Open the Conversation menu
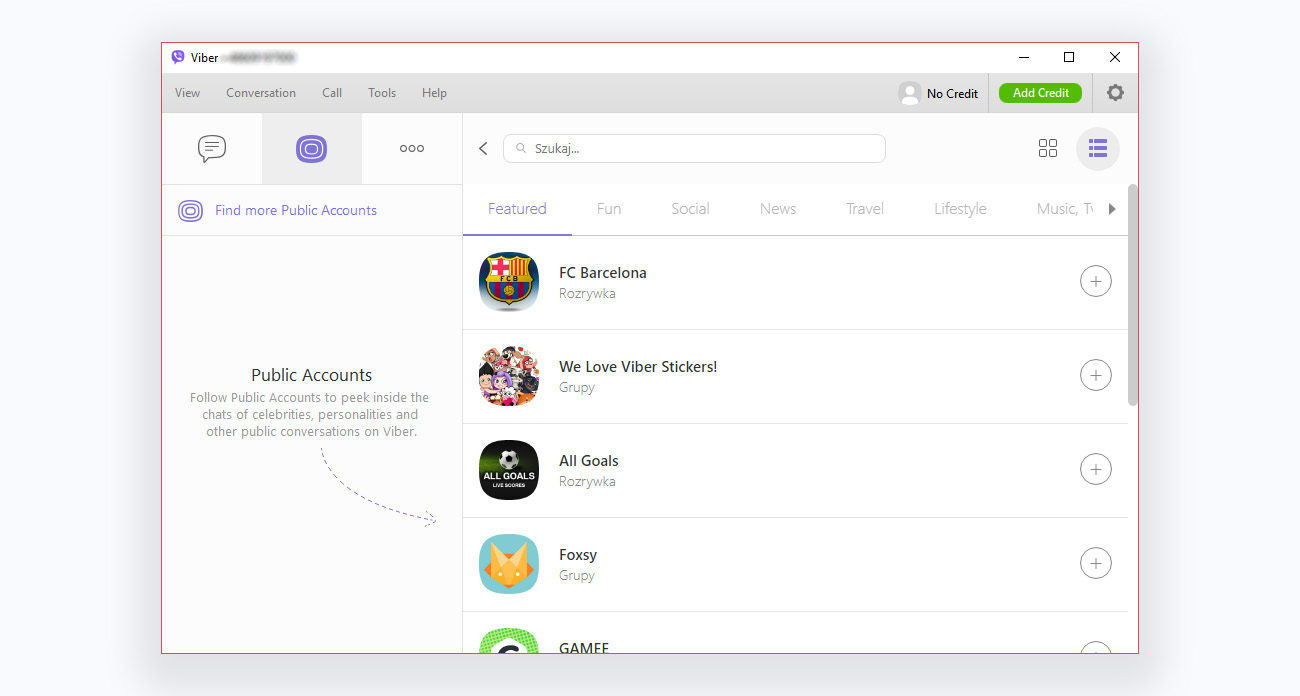This screenshot has height=696, width=1300. tap(261, 93)
